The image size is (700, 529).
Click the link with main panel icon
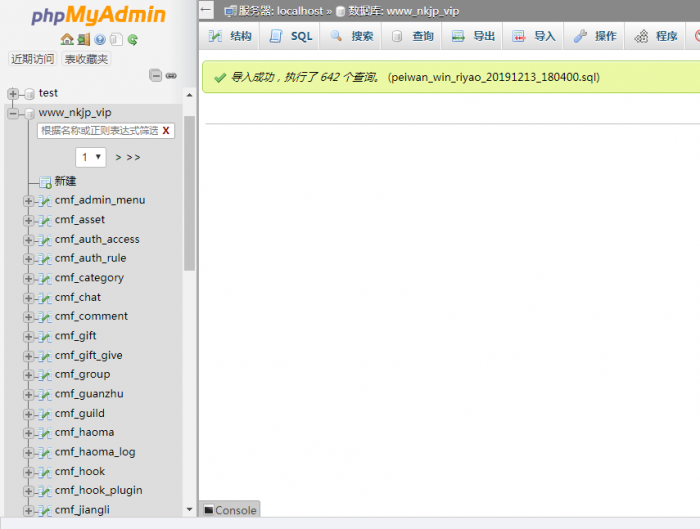(171, 75)
